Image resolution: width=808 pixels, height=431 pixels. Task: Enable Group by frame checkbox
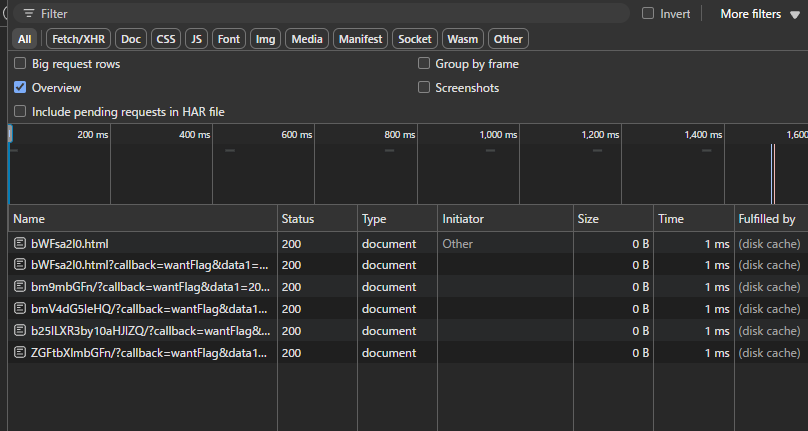click(x=424, y=63)
